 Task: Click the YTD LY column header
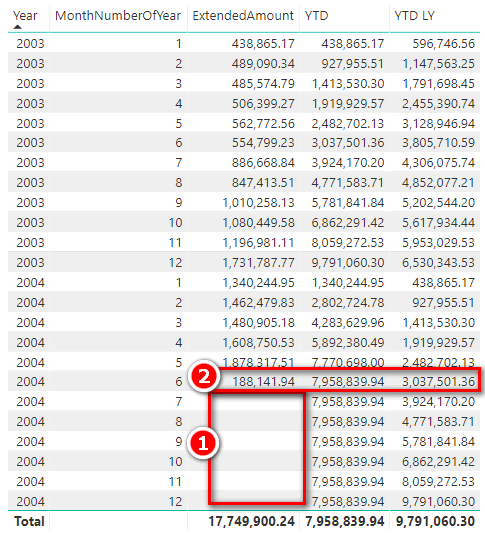(x=414, y=15)
